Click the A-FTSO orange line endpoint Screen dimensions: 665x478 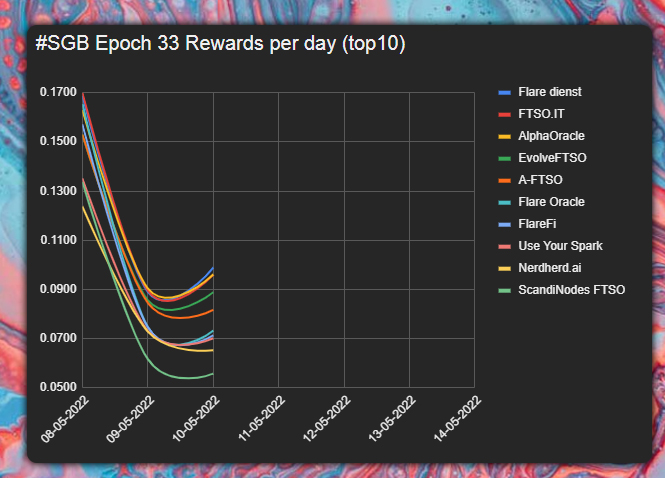(x=213, y=310)
